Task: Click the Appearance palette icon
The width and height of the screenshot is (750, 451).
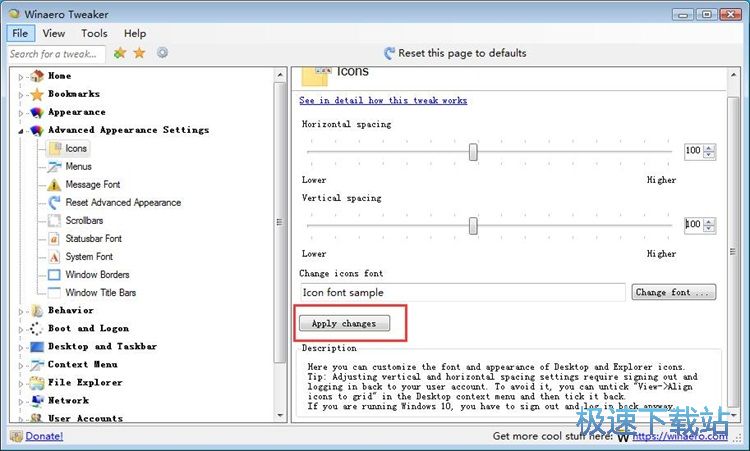Action: [x=37, y=112]
